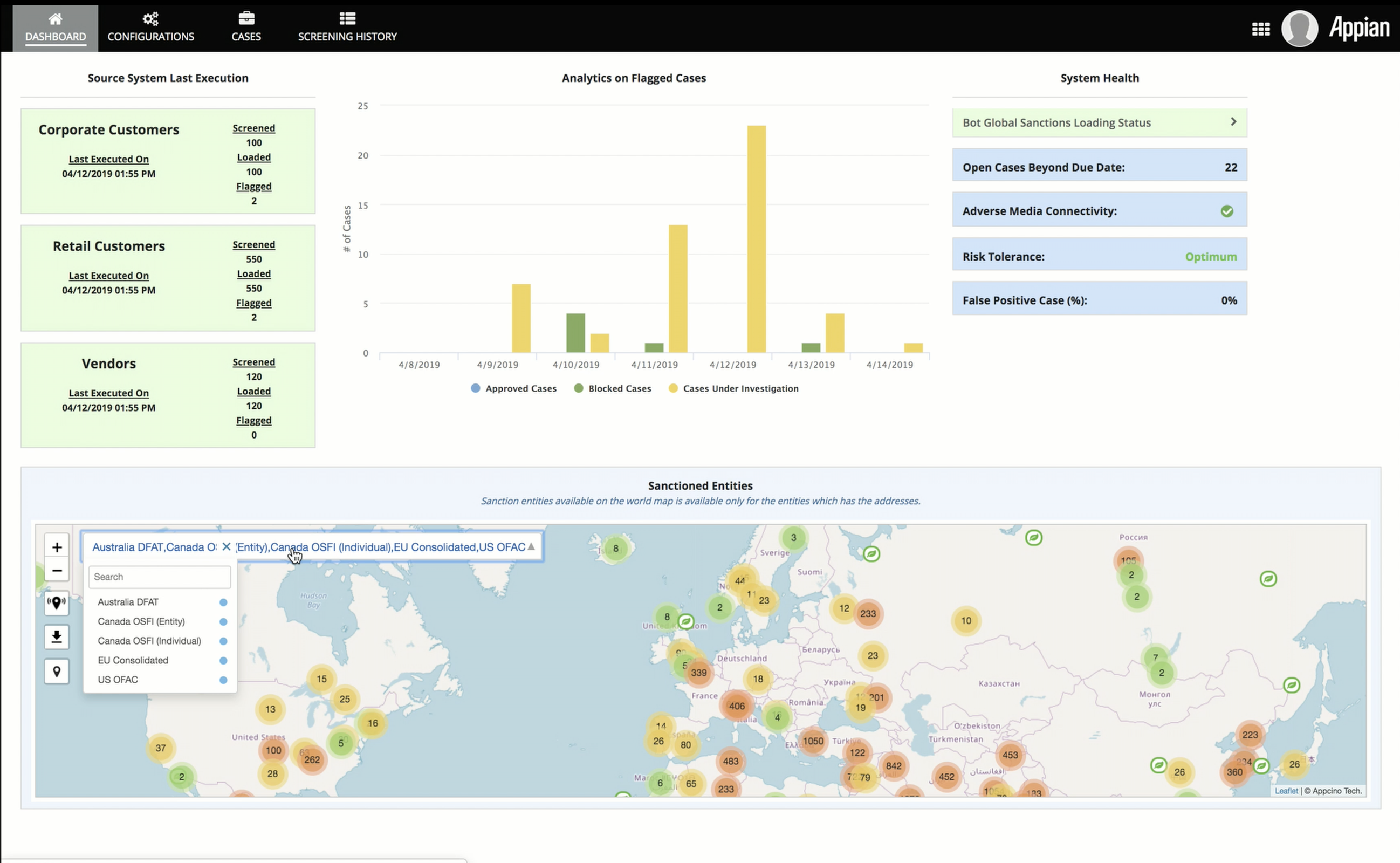
Task: Click the map zoom out minus button
Action: [x=57, y=571]
